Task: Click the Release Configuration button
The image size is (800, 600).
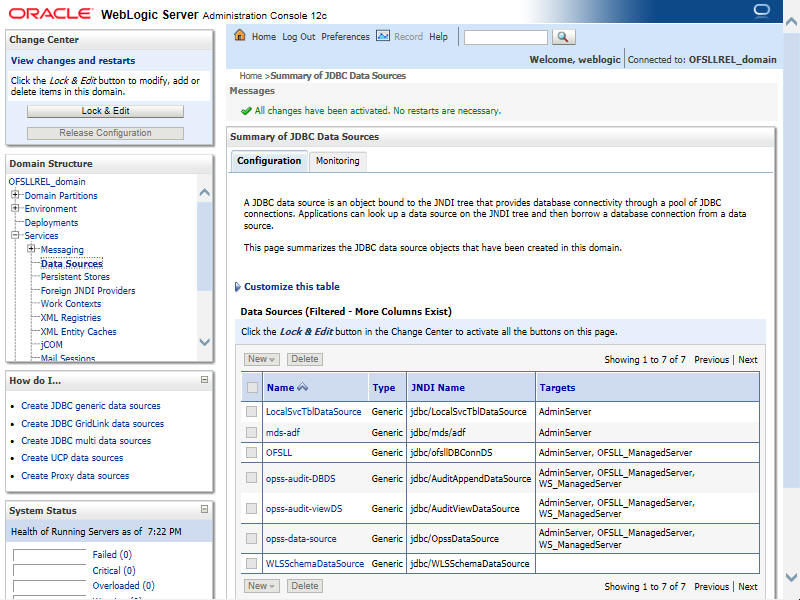Action: 105,133
